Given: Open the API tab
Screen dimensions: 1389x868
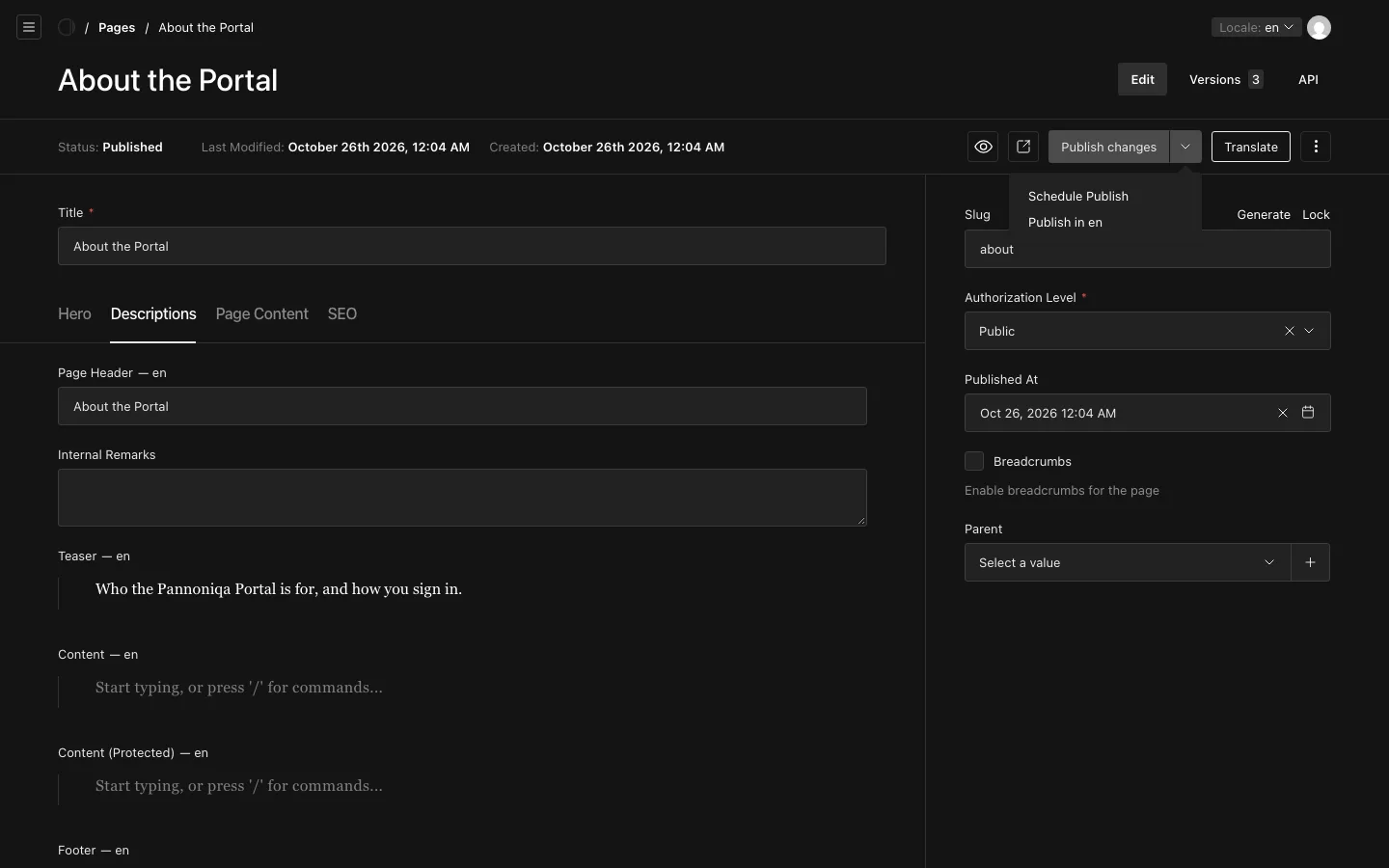Looking at the screenshot, I should 1308,79.
